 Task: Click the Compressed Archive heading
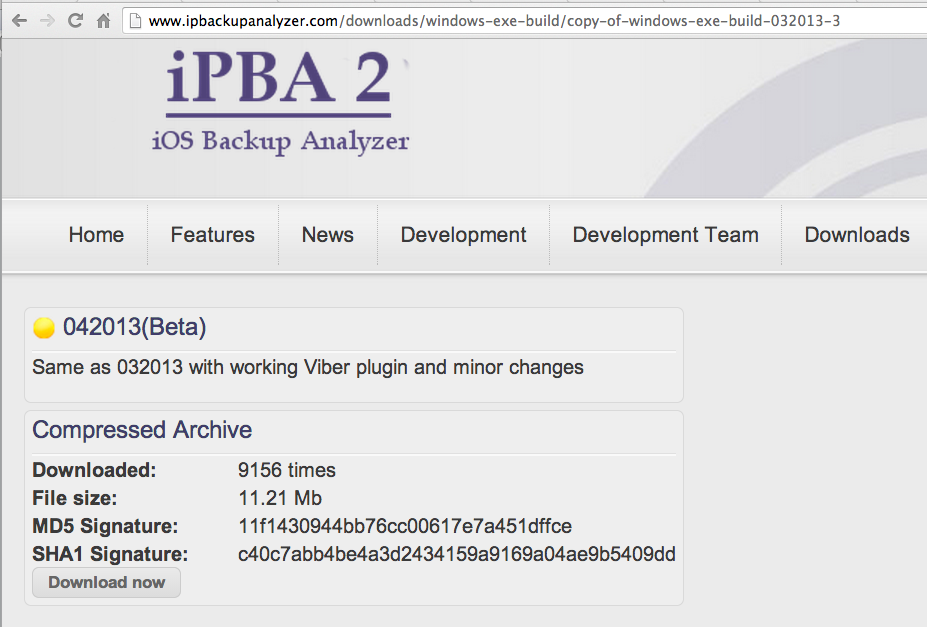pos(142,430)
